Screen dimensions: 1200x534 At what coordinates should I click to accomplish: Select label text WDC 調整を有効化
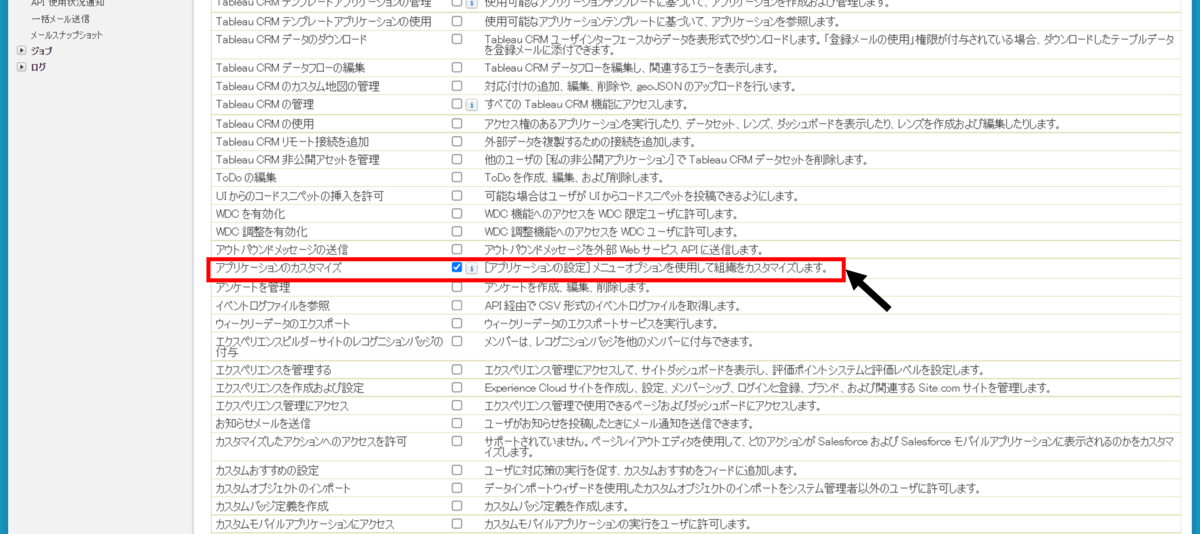pos(263,231)
